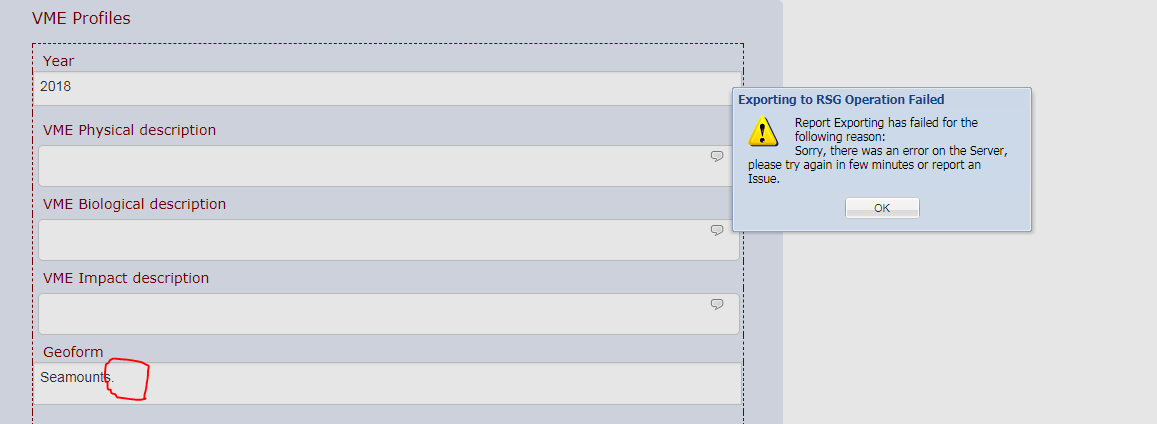Screen dimensions: 1157x424
Task: Click the Geoform field label
Action: pyautogui.click(x=73, y=352)
